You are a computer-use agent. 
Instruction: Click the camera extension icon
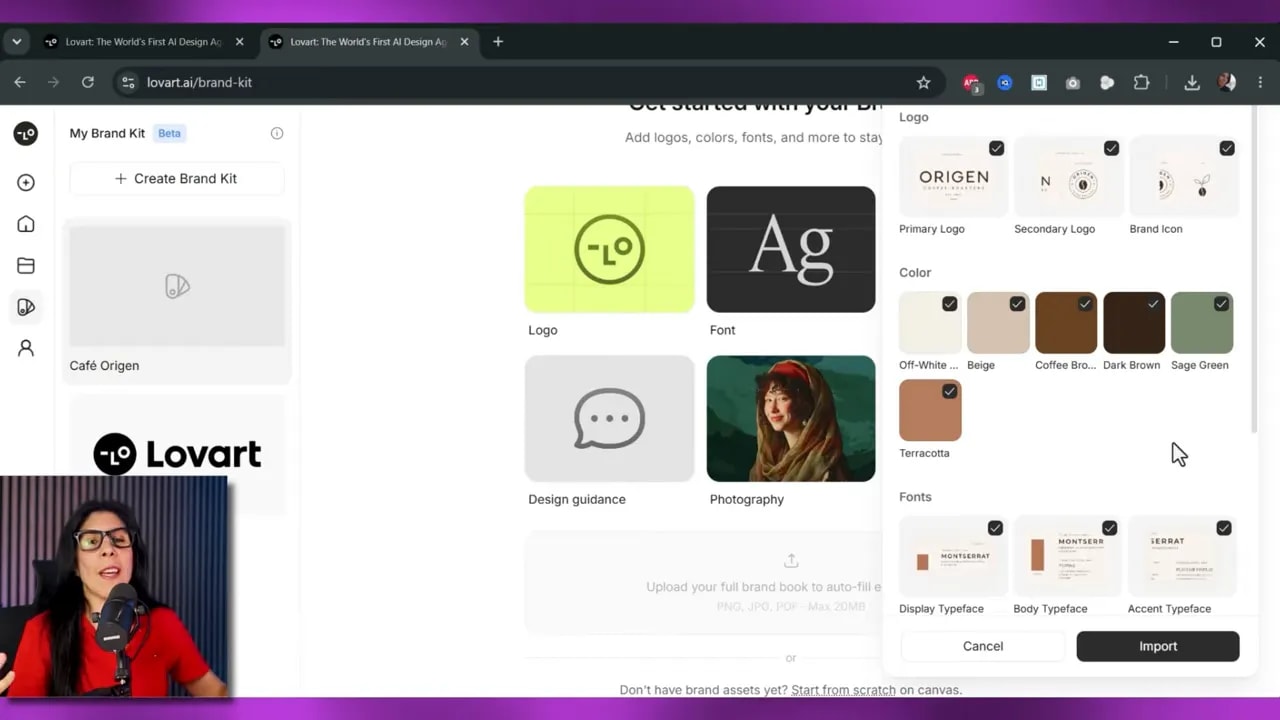[x=1073, y=83]
